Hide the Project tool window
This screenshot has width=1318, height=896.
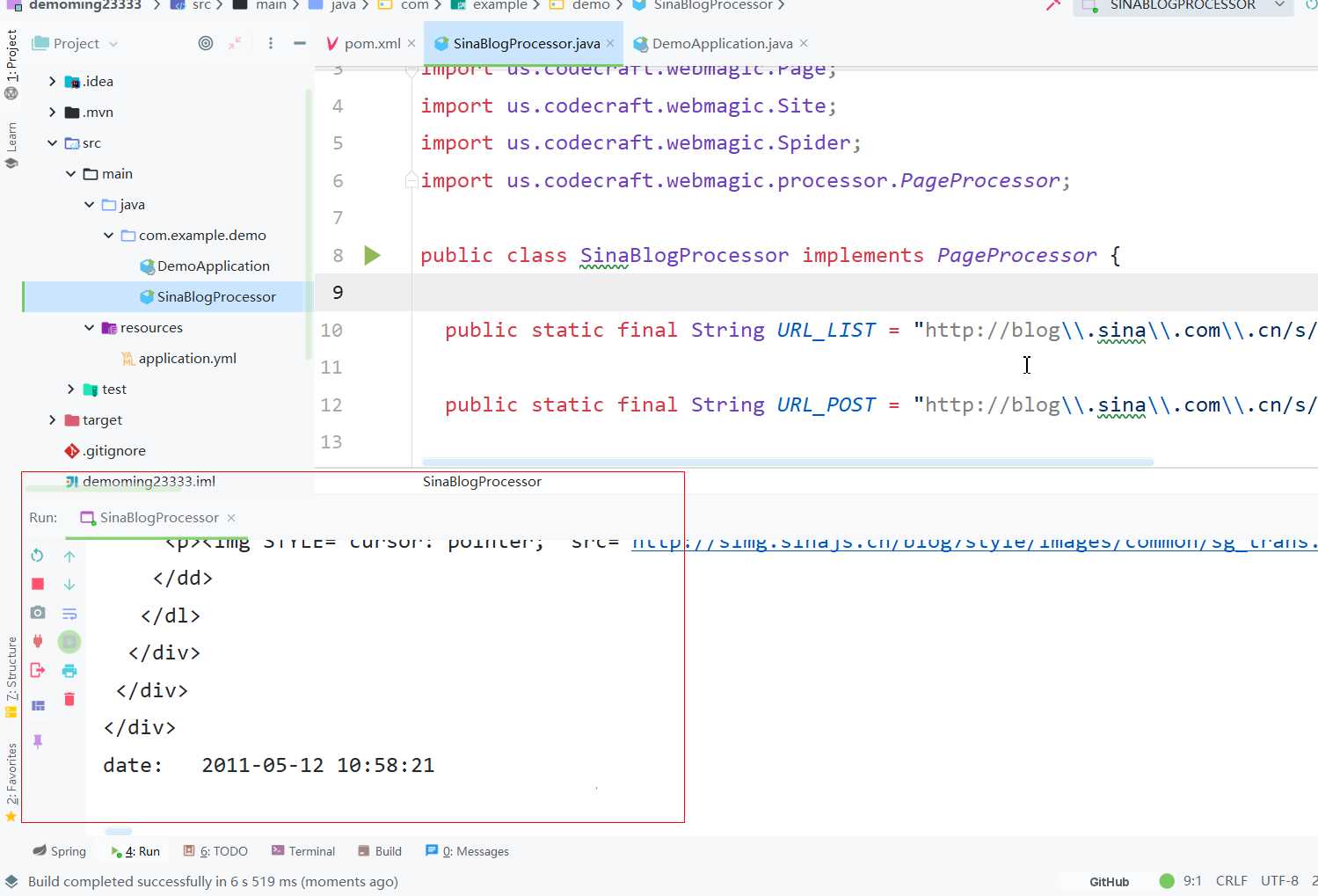[x=300, y=43]
